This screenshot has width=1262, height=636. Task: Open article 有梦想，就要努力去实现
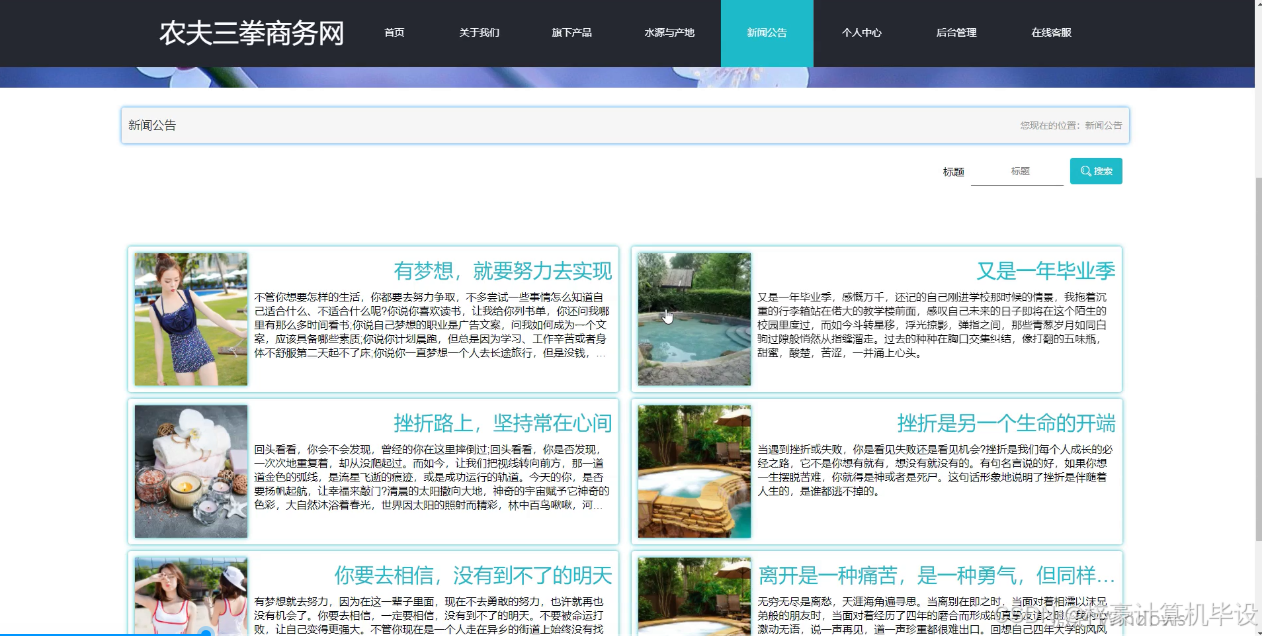(502, 271)
